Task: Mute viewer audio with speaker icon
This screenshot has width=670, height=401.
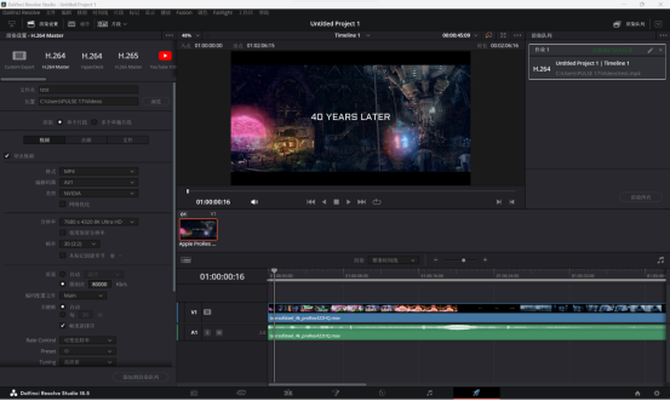Action: pyautogui.click(x=254, y=202)
